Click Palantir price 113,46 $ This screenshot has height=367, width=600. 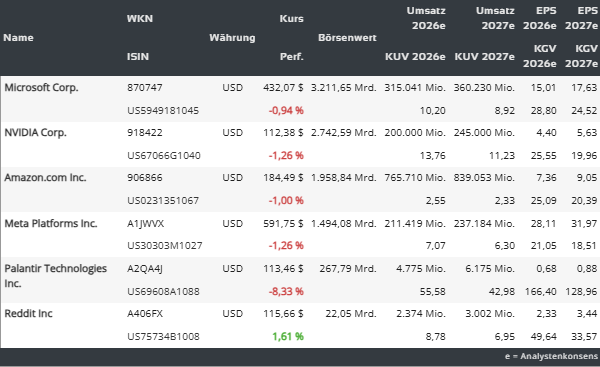click(283, 269)
